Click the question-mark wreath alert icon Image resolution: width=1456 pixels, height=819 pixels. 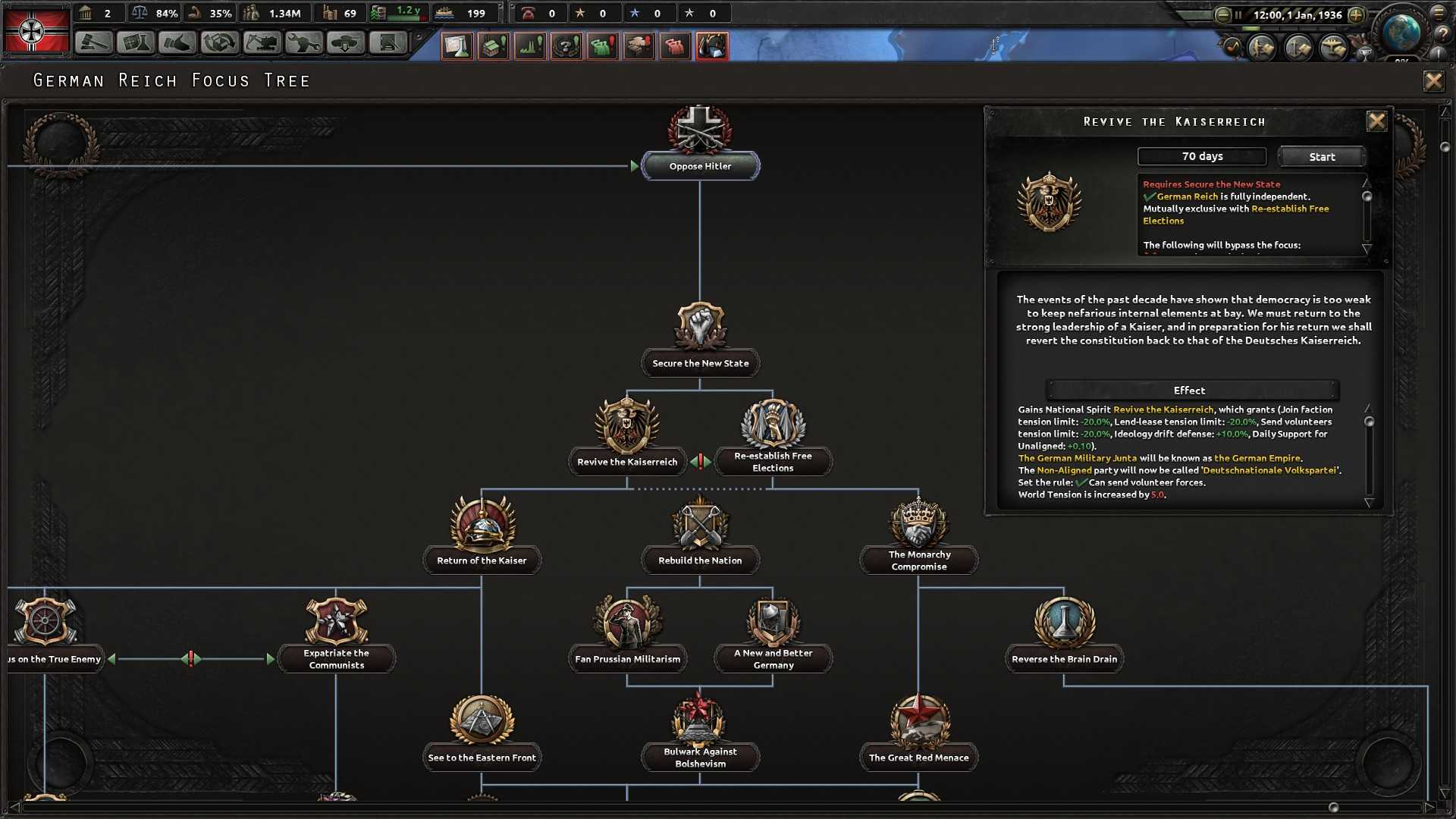pos(566,46)
